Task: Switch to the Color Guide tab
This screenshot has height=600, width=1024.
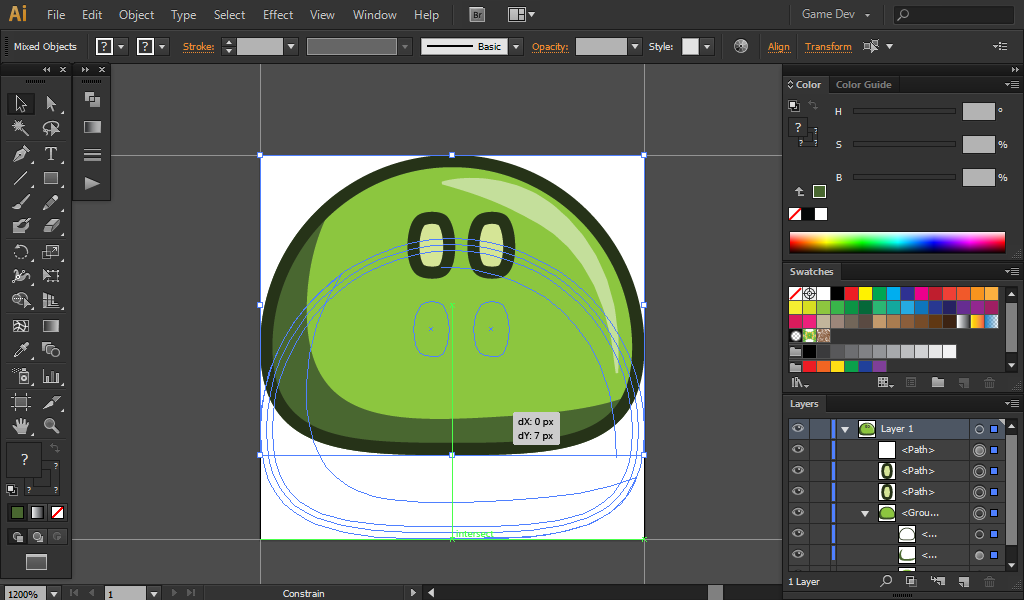Action: 863,85
